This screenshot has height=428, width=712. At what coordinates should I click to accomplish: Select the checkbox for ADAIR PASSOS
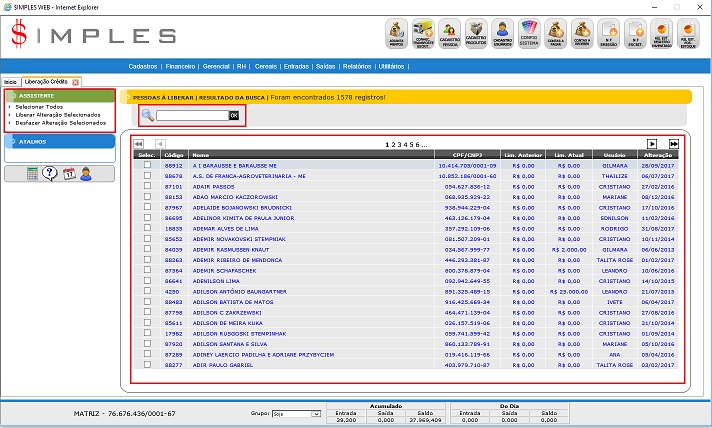tap(147, 186)
